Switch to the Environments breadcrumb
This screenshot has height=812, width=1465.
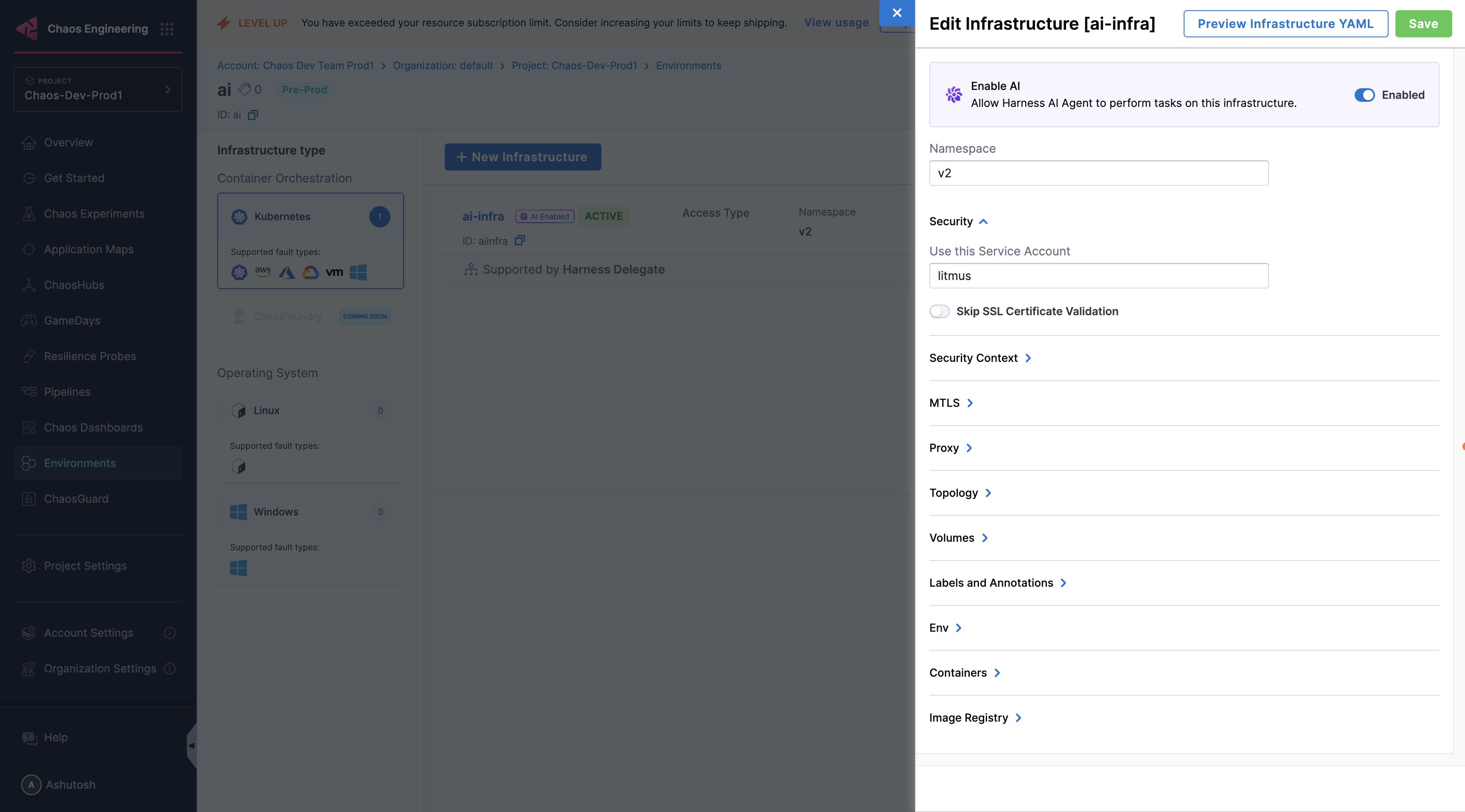(x=688, y=65)
